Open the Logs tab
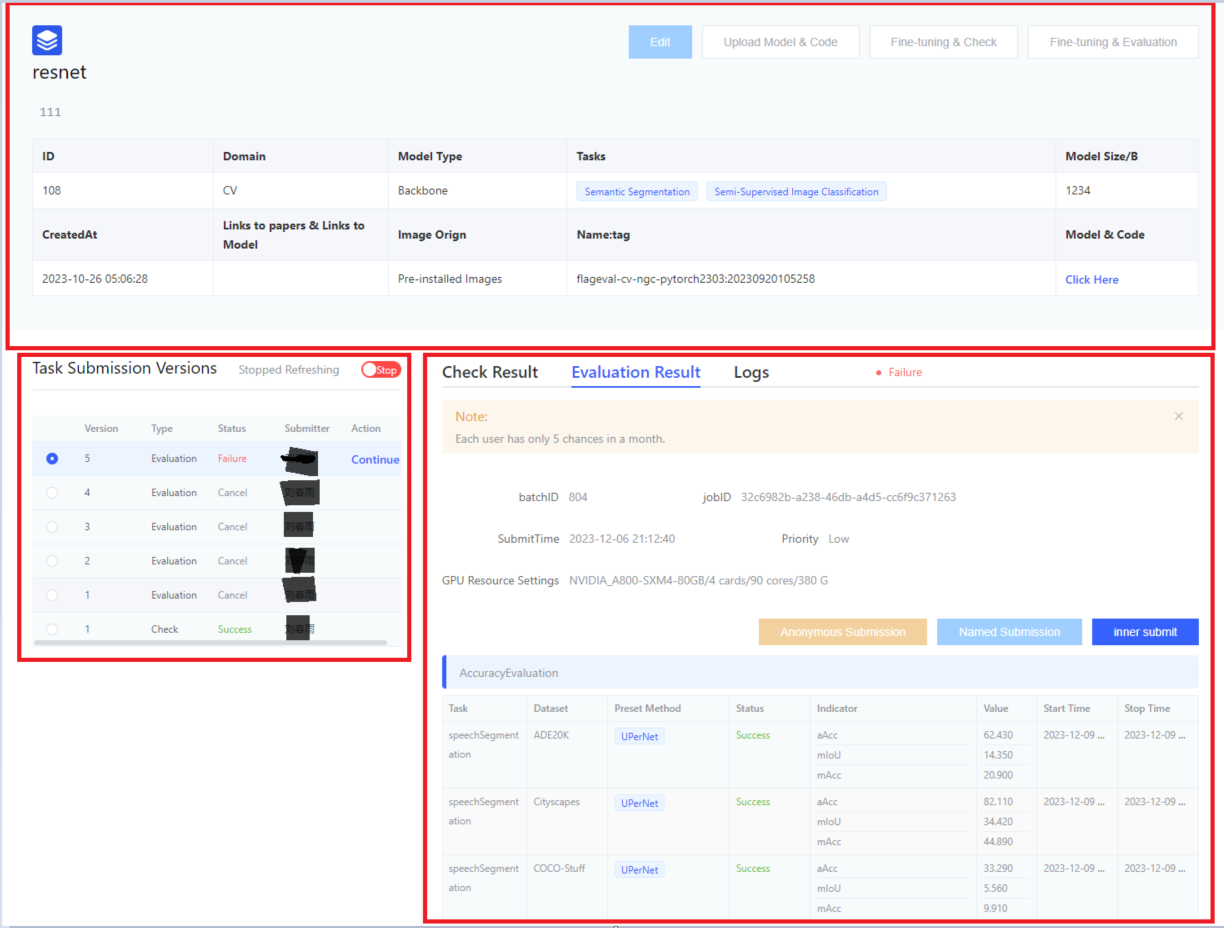 751,372
